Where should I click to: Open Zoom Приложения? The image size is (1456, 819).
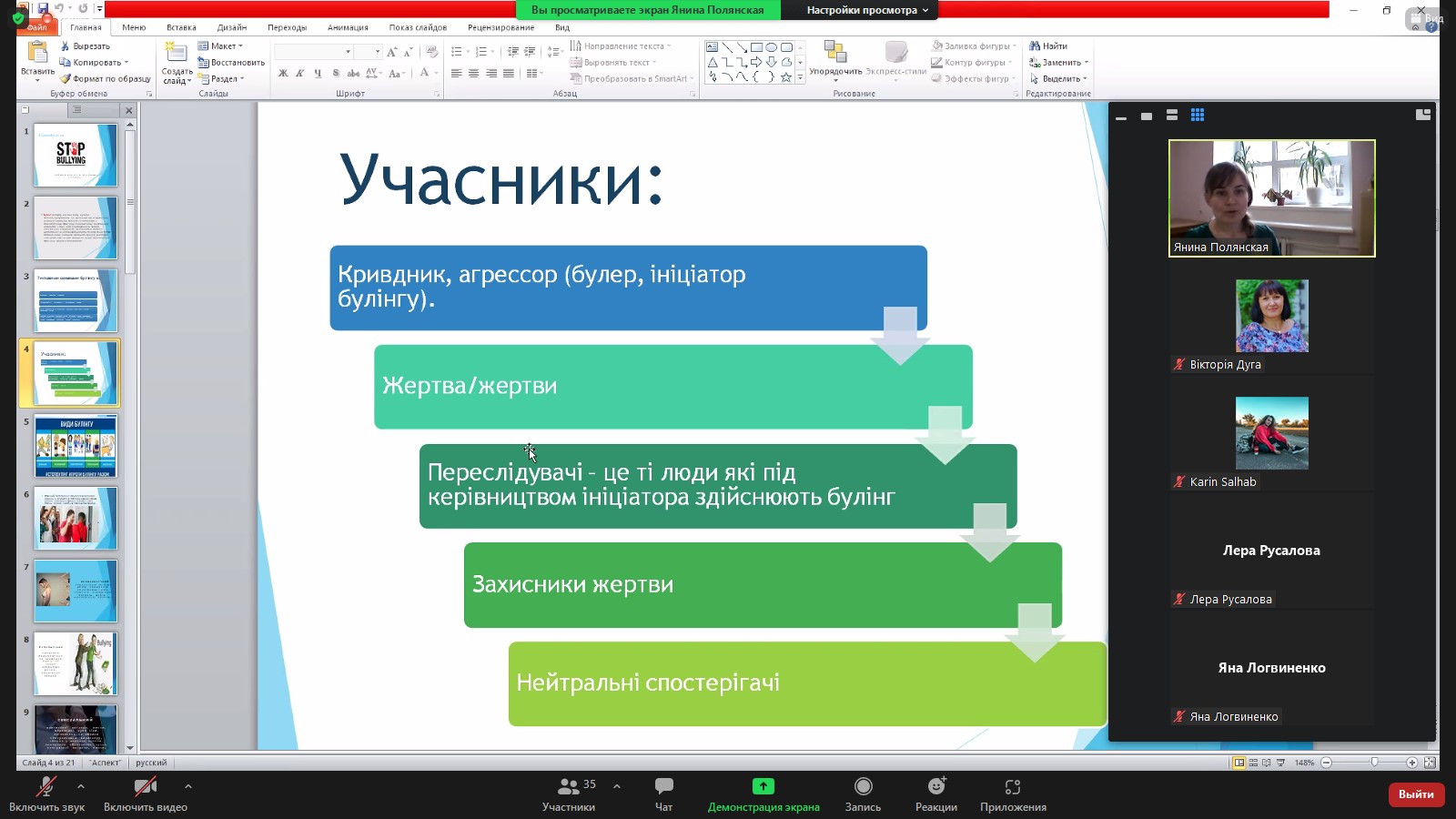(x=1013, y=794)
